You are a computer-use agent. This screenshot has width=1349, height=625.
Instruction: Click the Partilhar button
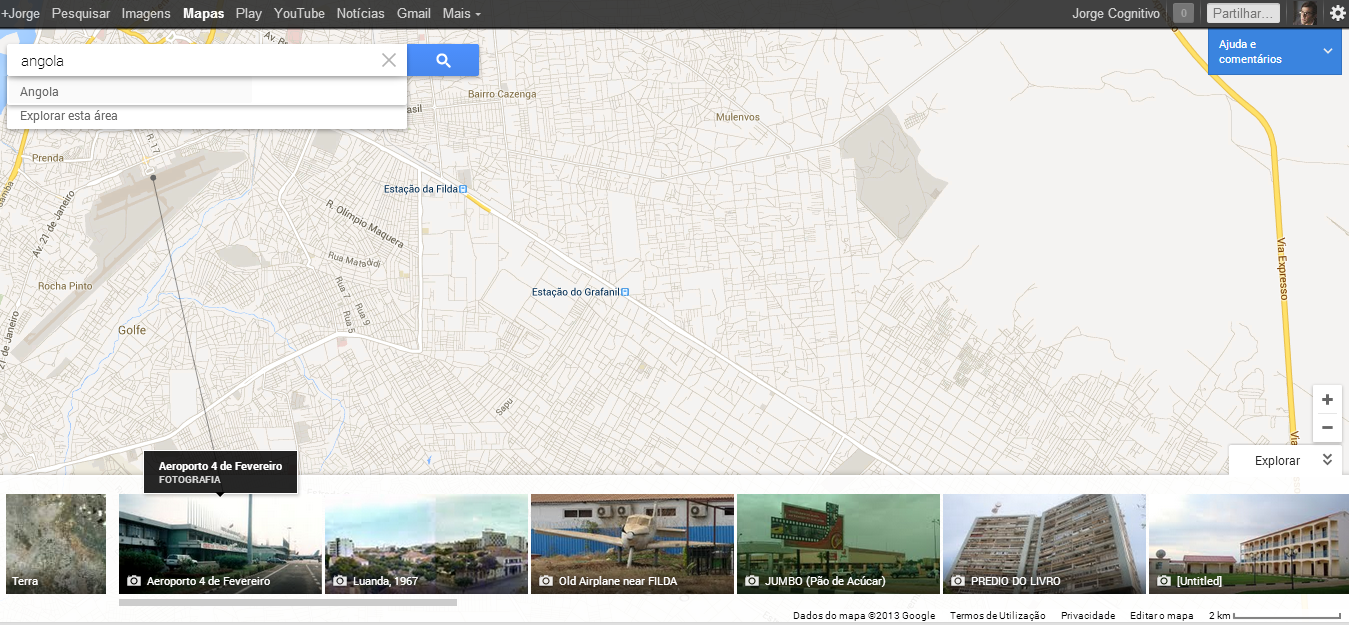click(1243, 13)
